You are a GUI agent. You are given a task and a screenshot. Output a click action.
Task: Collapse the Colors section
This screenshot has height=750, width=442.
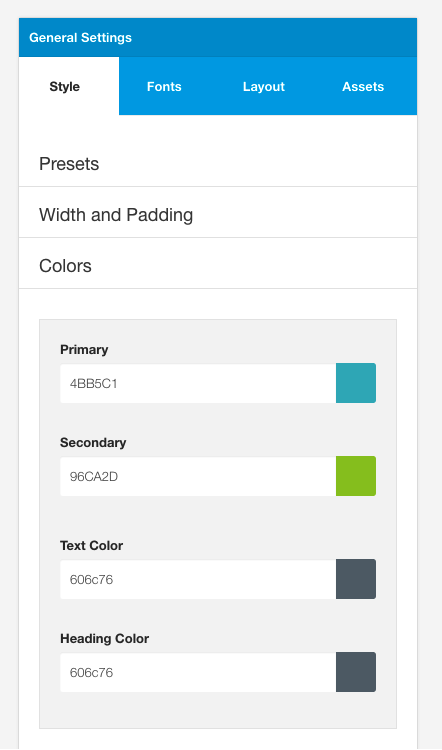pos(218,266)
